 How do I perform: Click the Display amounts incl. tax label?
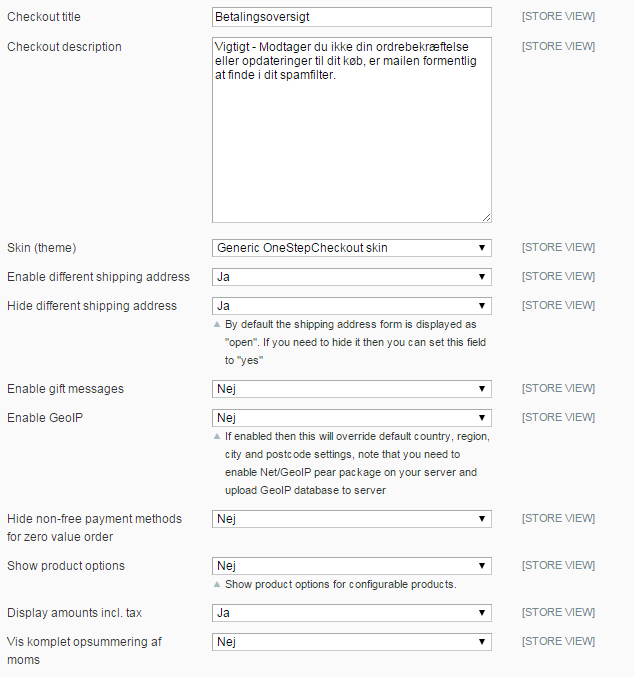(74, 612)
